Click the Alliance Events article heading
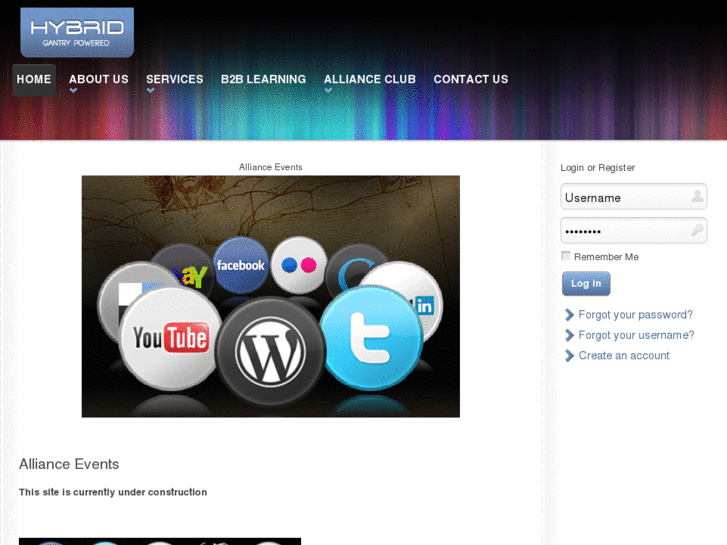 pyautogui.click(x=69, y=464)
